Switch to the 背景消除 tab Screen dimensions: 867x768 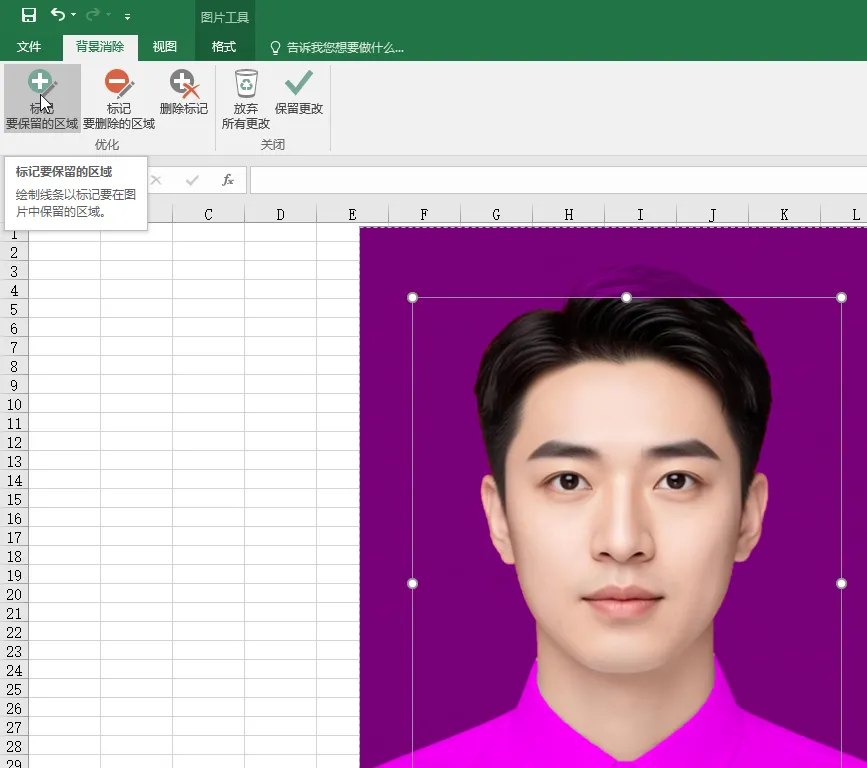pyautogui.click(x=100, y=47)
